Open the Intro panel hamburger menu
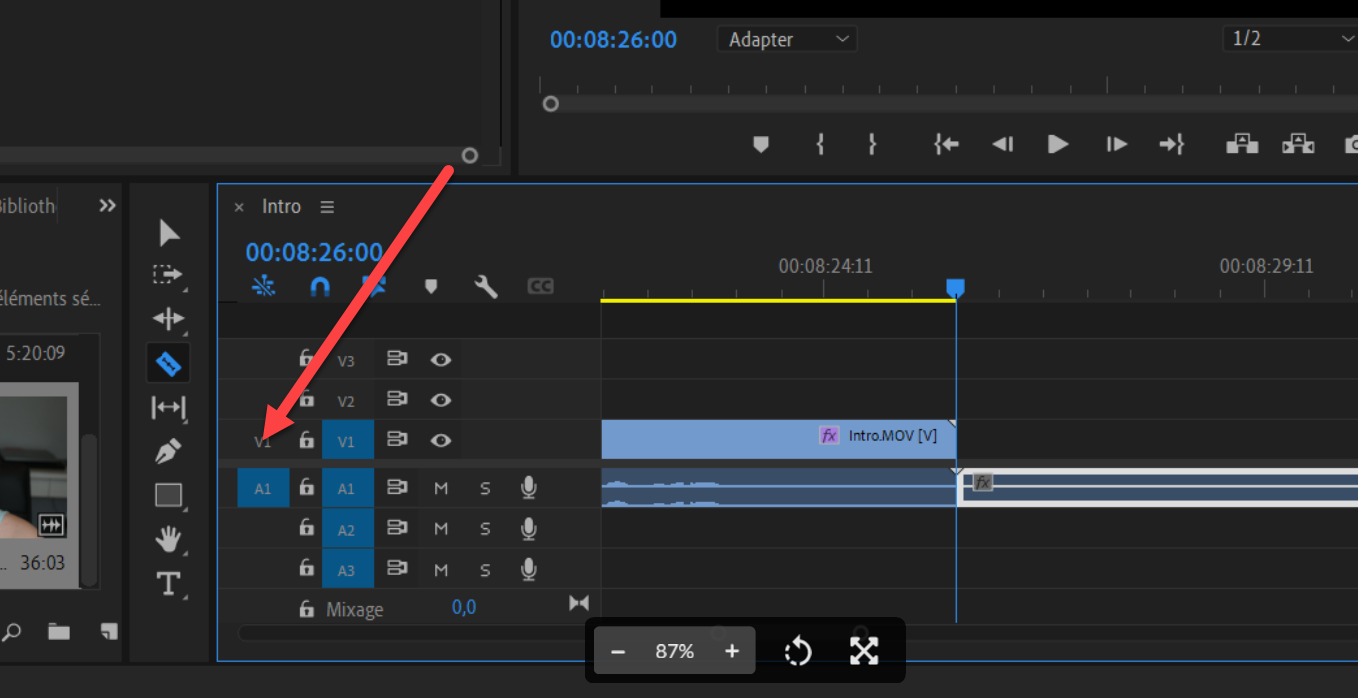Image resolution: width=1358 pixels, height=698 pixels. [x=327, y=206]
